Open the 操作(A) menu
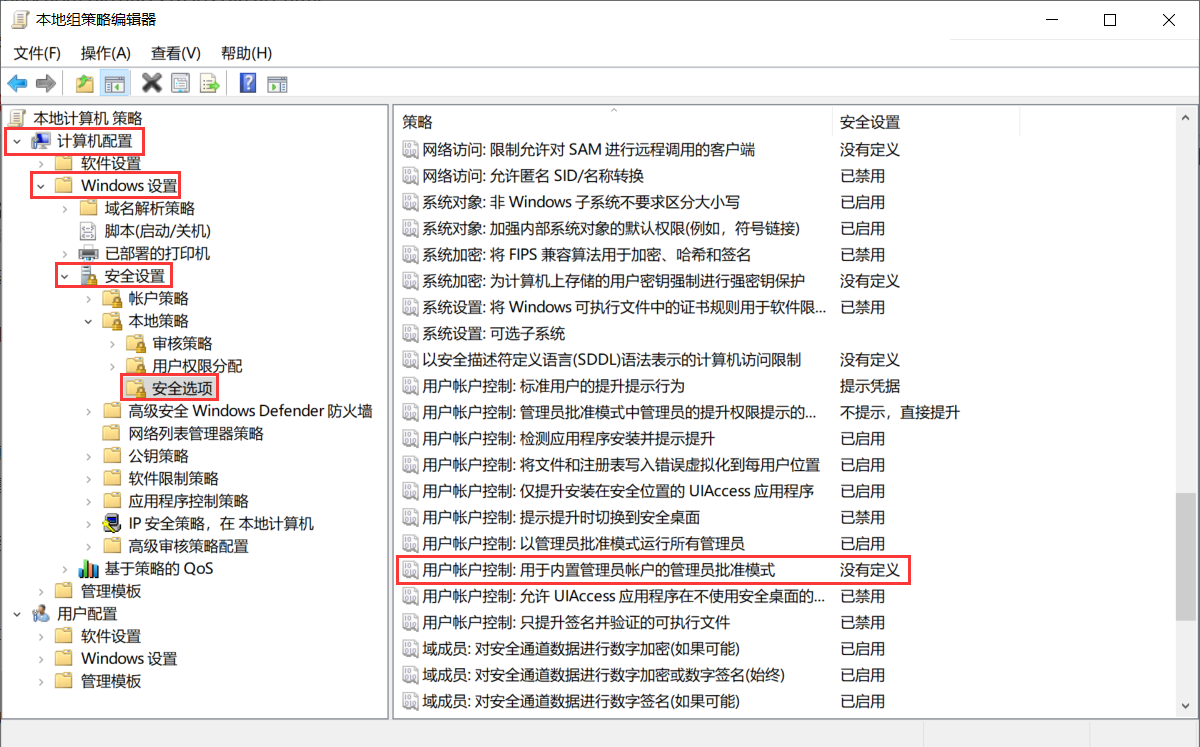 pos(106,53)
